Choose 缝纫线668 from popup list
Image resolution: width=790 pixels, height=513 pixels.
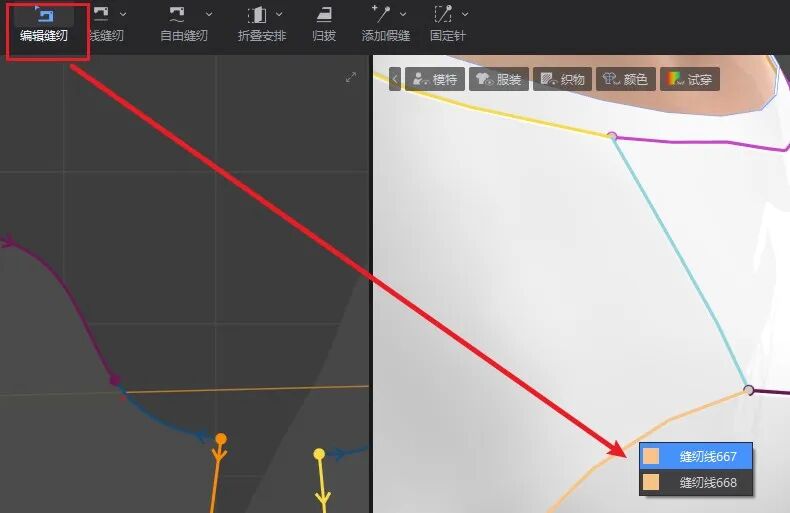pyautogui.click(x=696, y=482)
